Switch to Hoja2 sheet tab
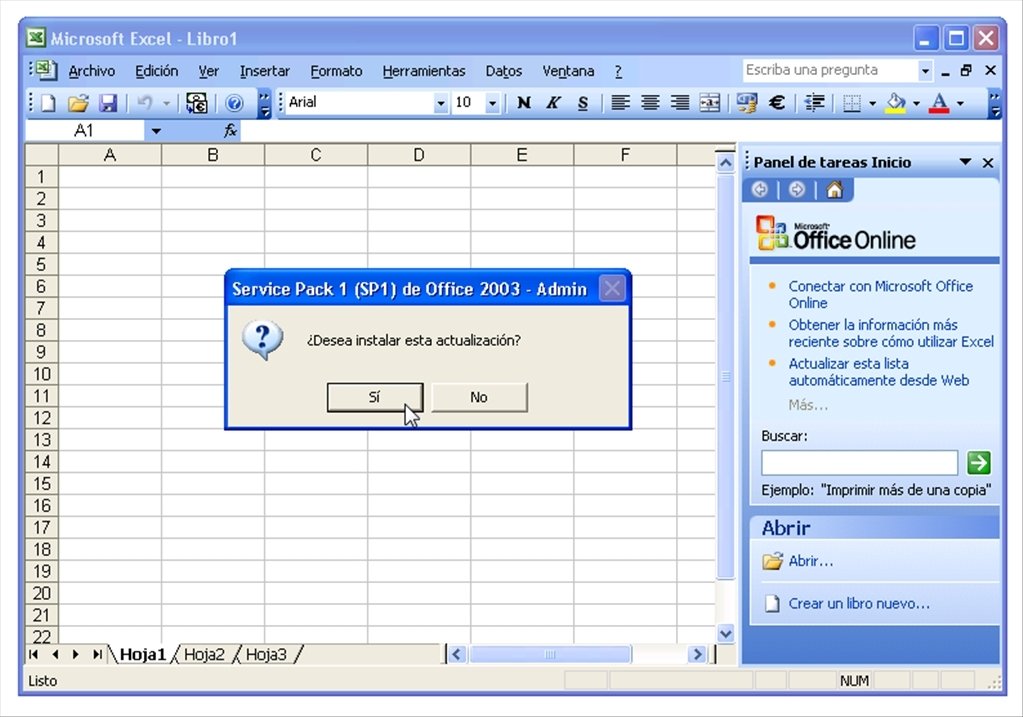The image size is (1023, 717). point(204,654)
